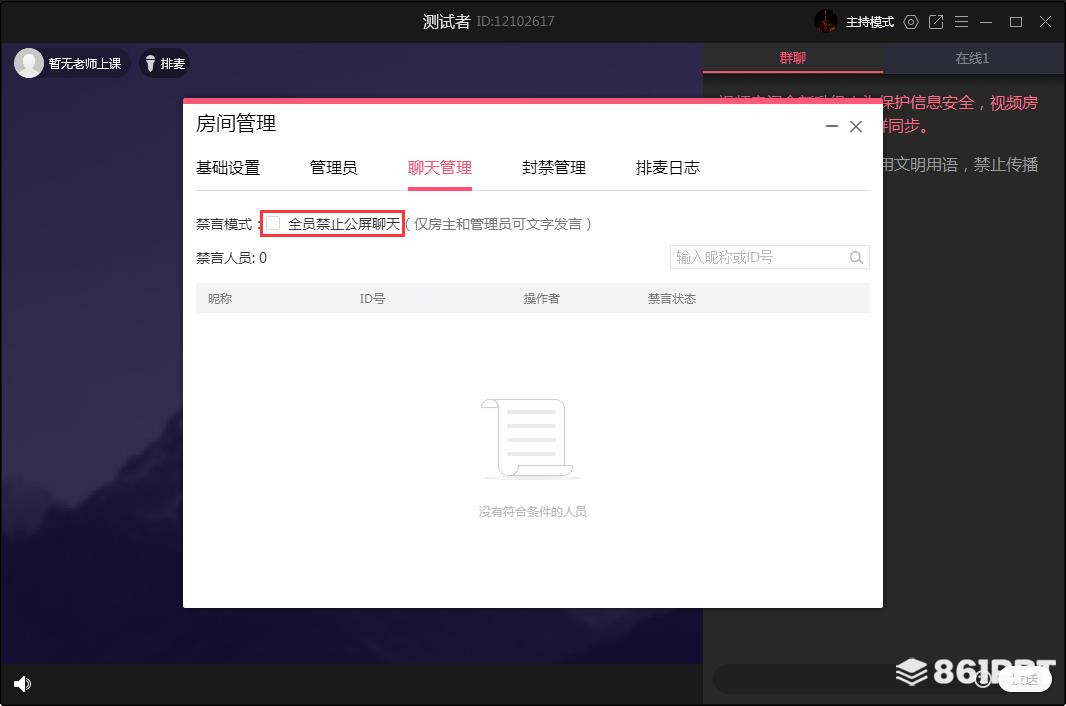The height and width of the screenshot is (706, 1066).
Task: Click the teacher avatar 暂无老师上课
Action: coord(30,64)
